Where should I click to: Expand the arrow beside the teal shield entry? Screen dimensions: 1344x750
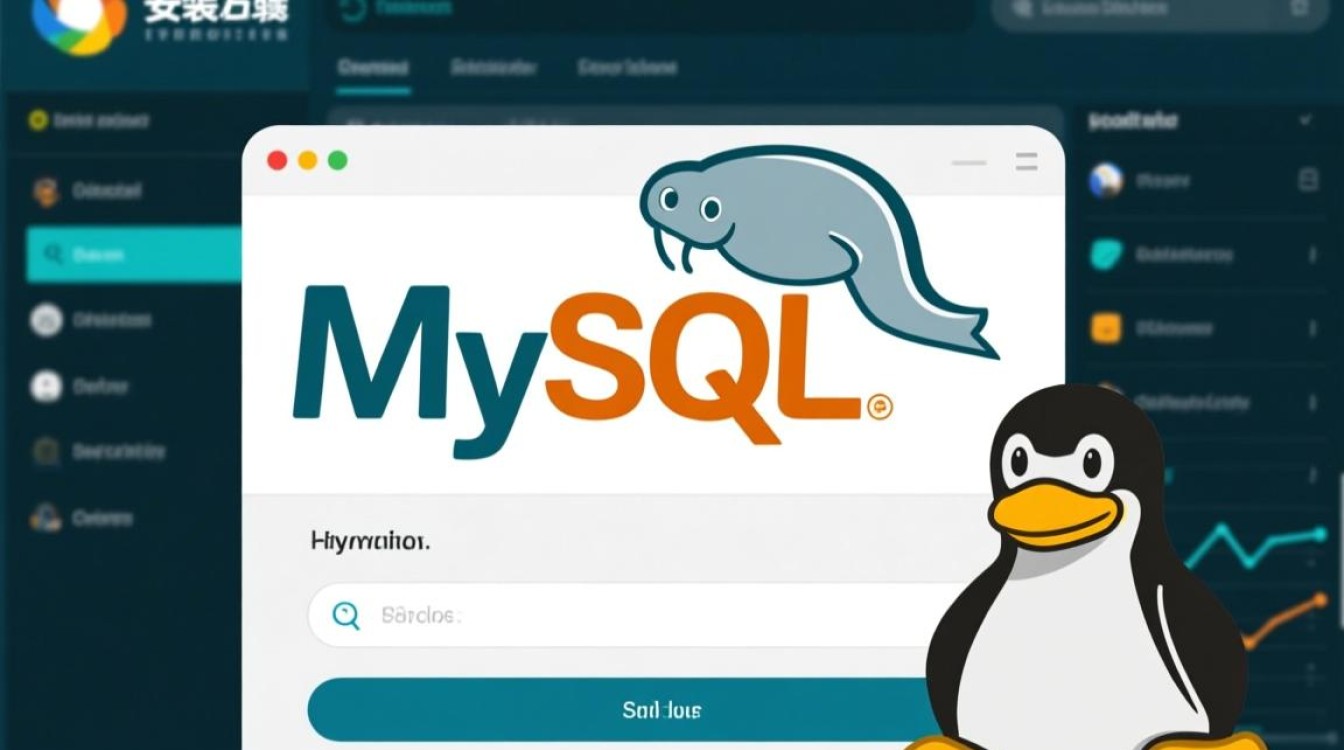1315,254
